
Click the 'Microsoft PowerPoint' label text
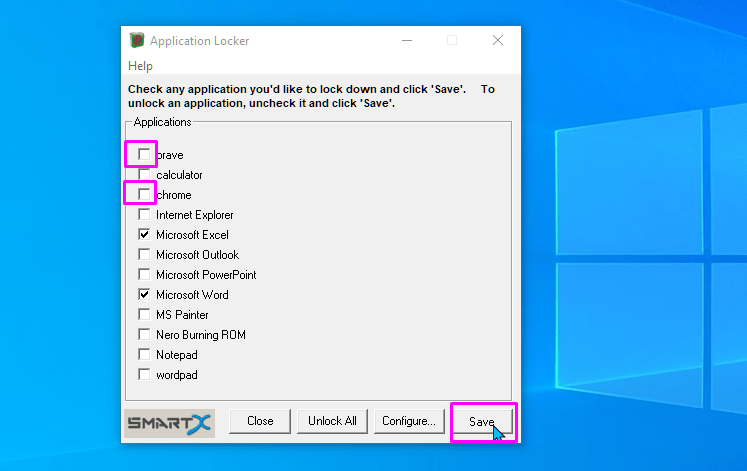[x=206, y=275]
